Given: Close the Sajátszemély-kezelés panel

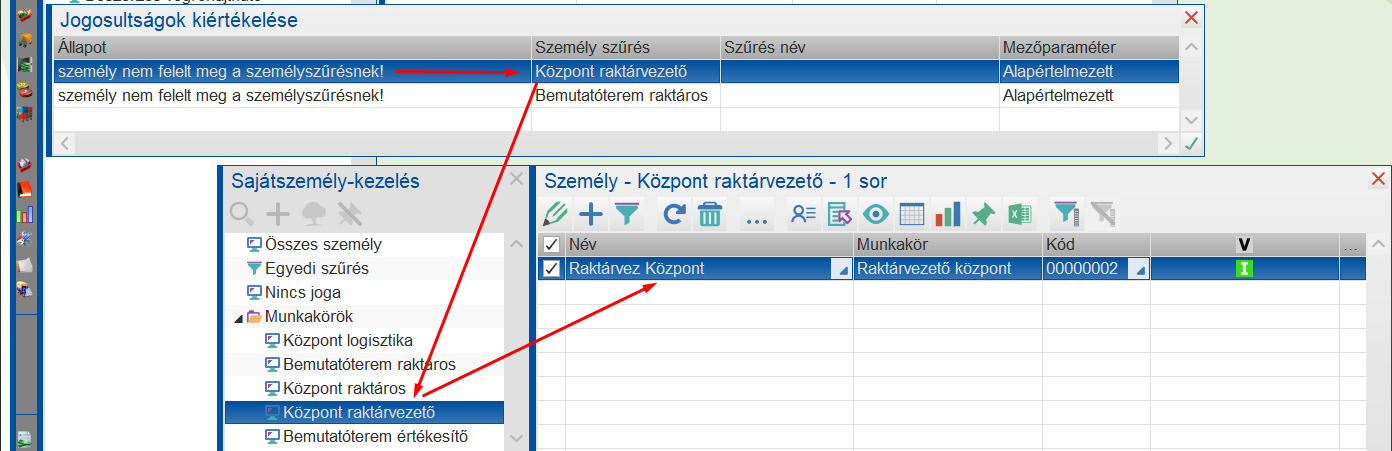Looking at the screenshot, I should pos(516,180).
